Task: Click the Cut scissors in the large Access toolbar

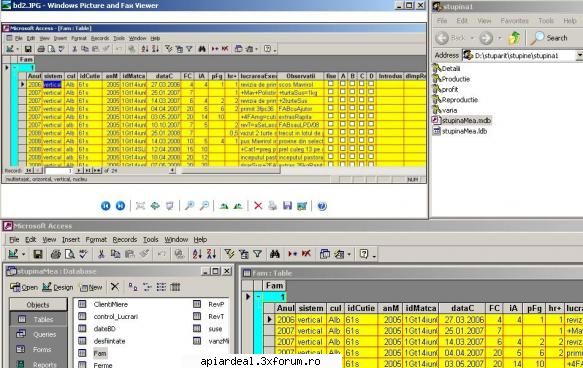Action: pyautogui.click(x=101, y=254)
